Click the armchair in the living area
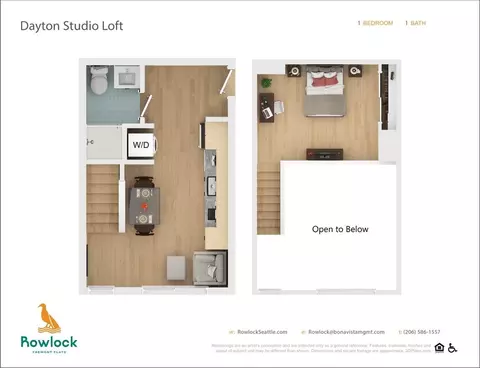This screenshot has width=480, height=368. [210, 269]
